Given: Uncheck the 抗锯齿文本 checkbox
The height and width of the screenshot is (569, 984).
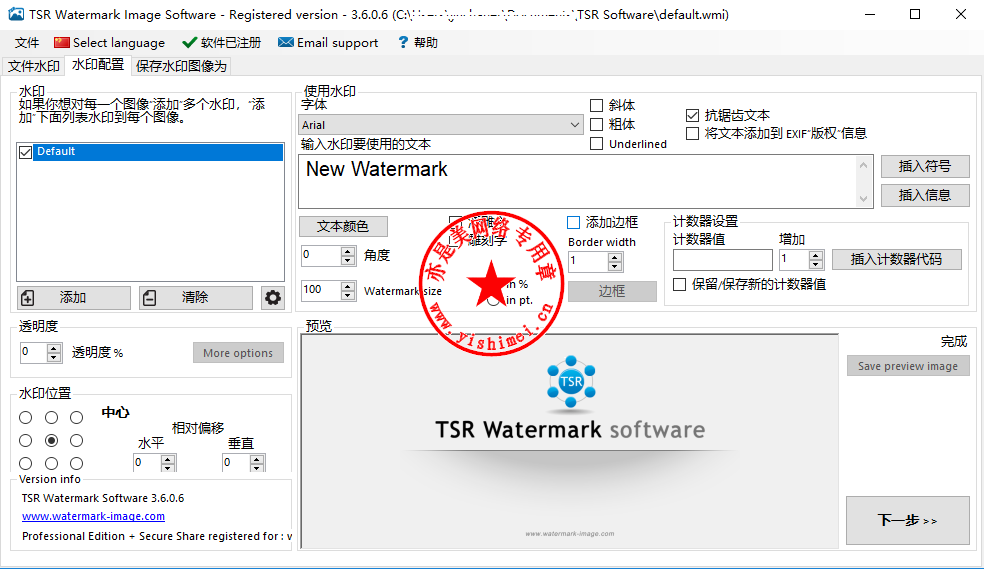Looking at the screenshot, I should [x=692, y=115].
